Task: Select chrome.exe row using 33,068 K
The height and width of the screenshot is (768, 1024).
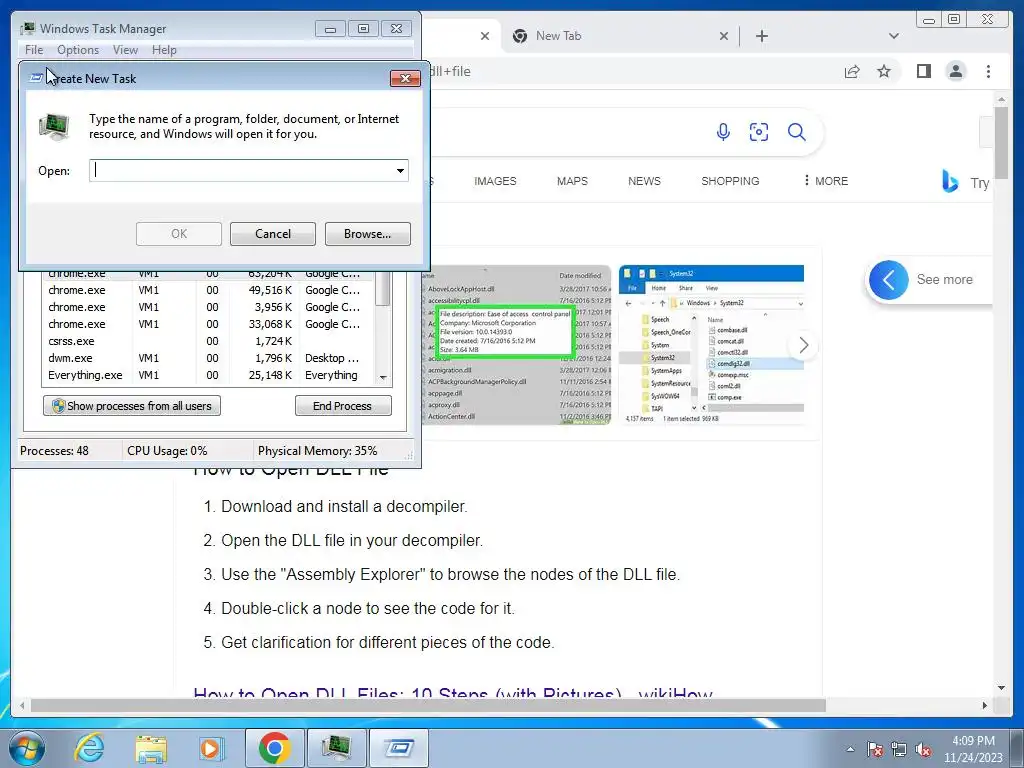Action: [x=208, y=324]
